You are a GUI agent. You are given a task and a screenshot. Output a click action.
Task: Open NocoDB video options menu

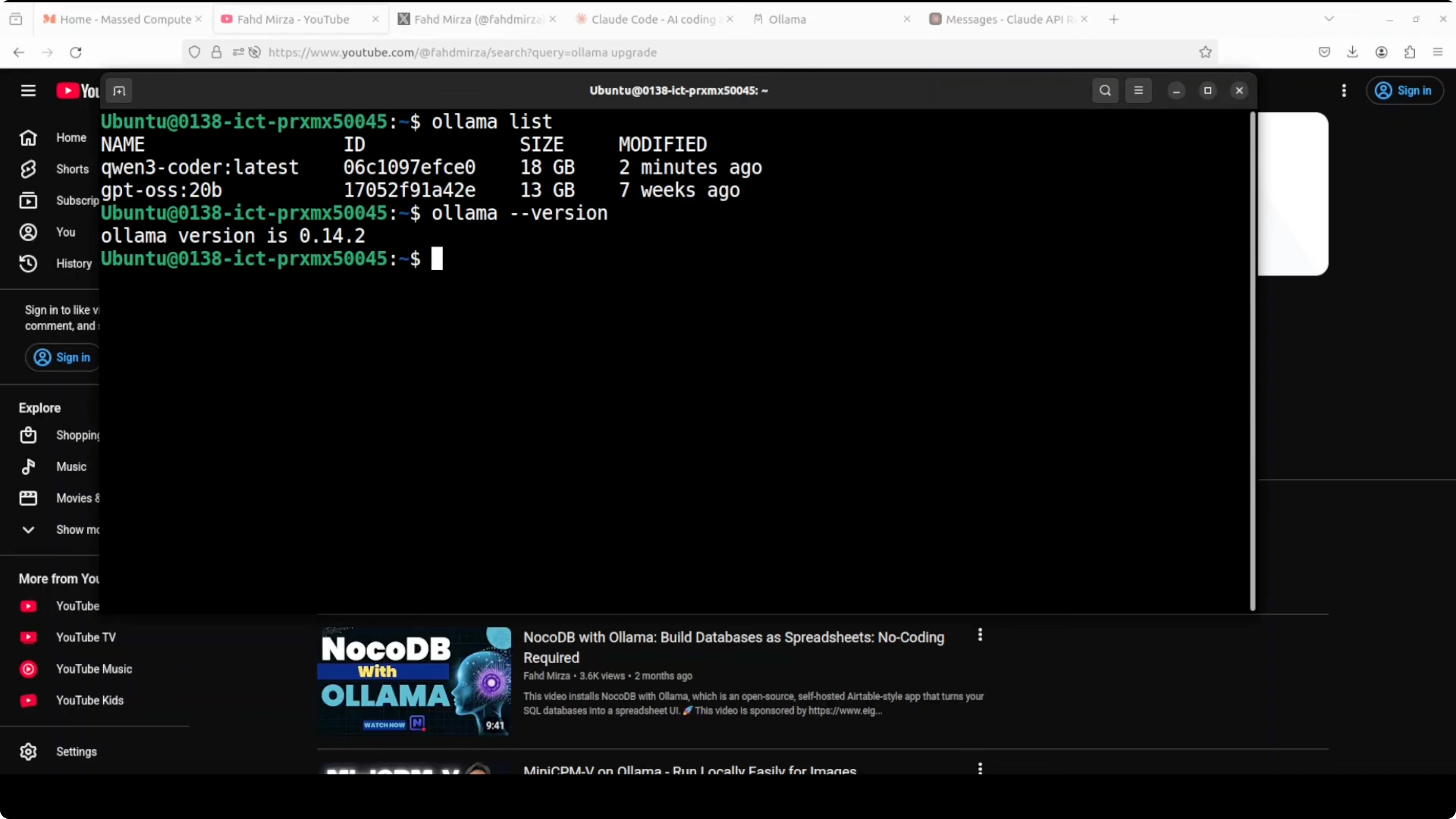pos(980,635)
